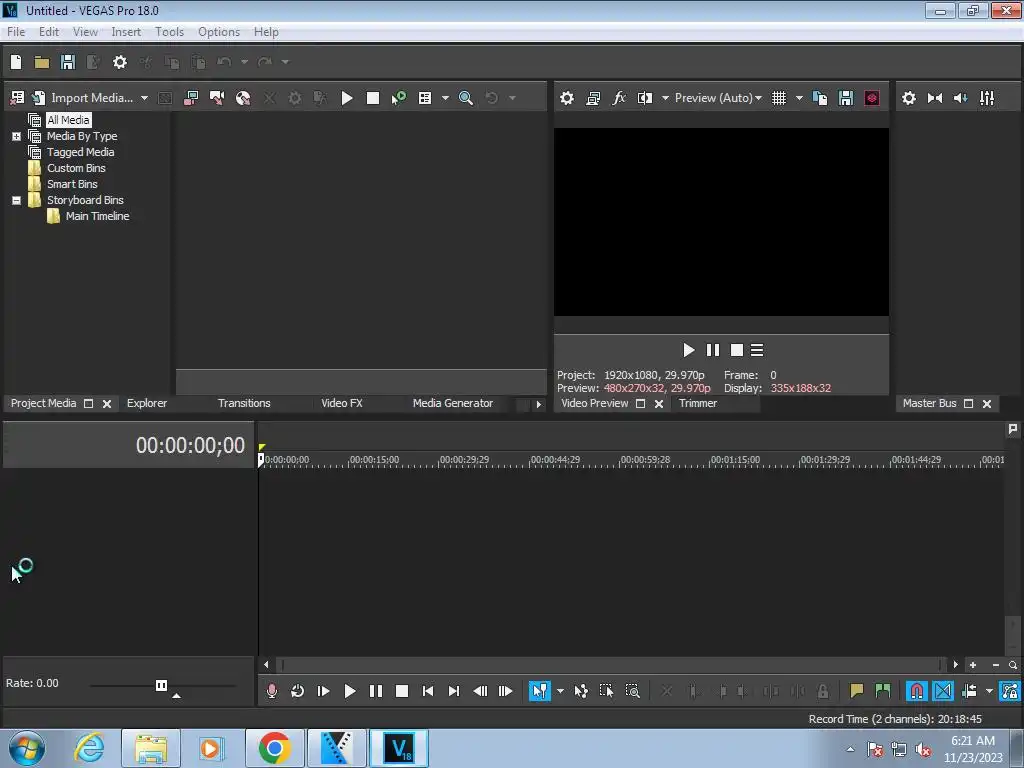Toggle Loop Playback in transport bar
The height and width of the screenshot is (768, 1024).
[297, 691]
